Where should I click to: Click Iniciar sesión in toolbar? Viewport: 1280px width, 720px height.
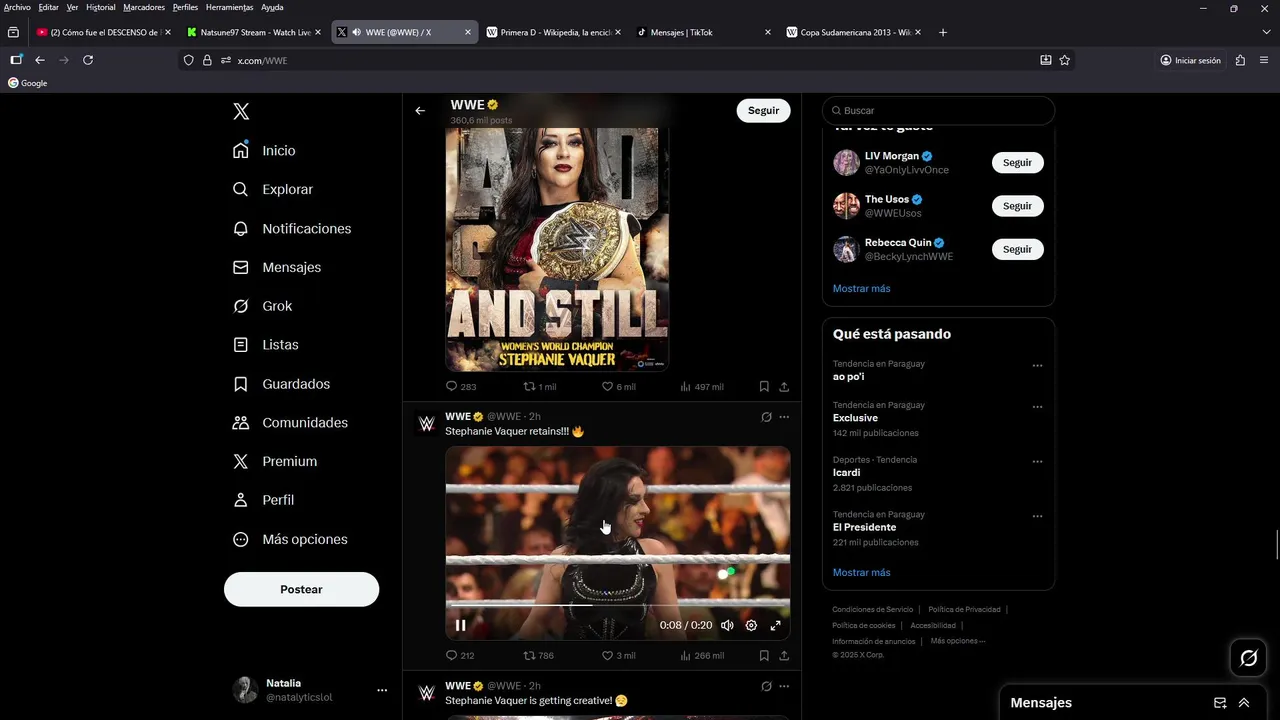(1190, 60)
